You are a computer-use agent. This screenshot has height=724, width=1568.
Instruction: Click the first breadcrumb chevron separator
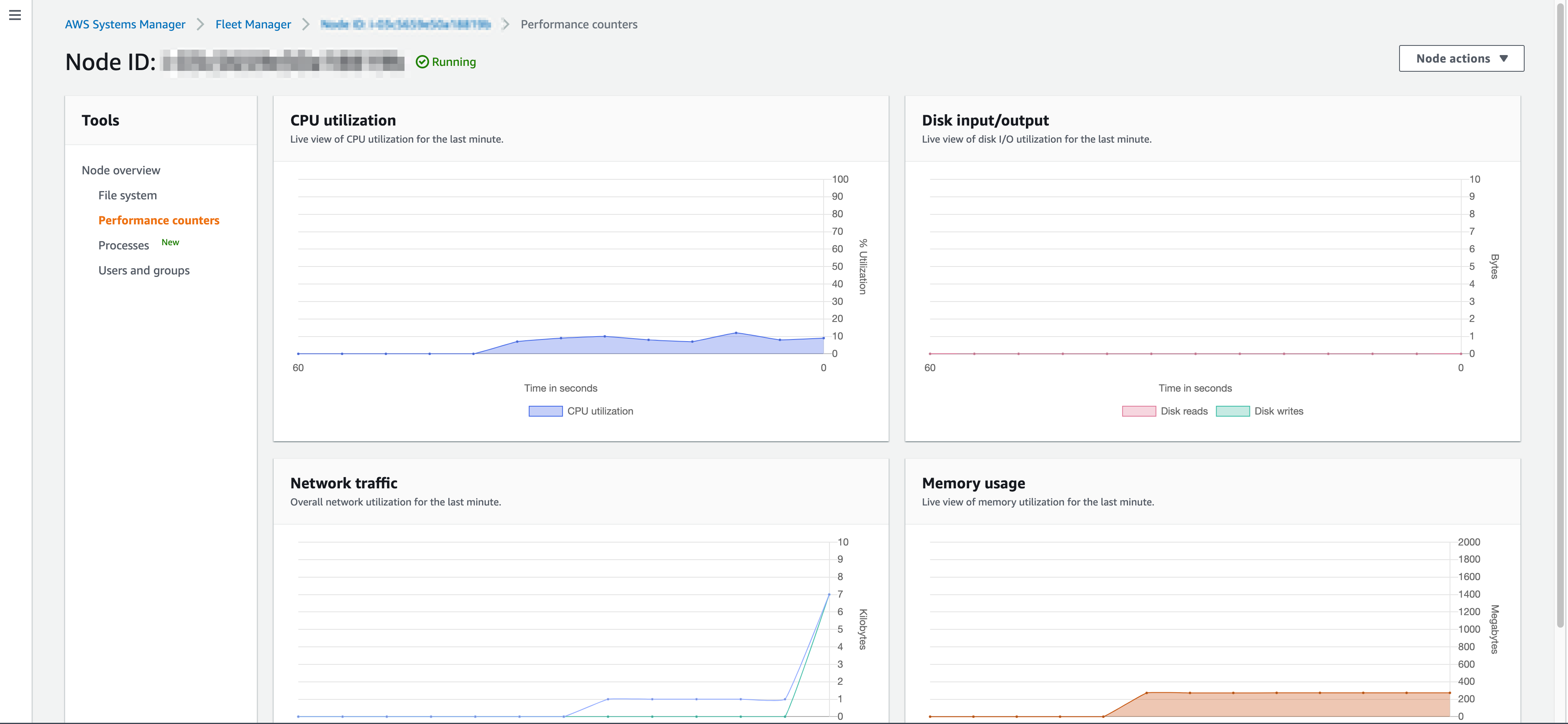coord(200,24)
